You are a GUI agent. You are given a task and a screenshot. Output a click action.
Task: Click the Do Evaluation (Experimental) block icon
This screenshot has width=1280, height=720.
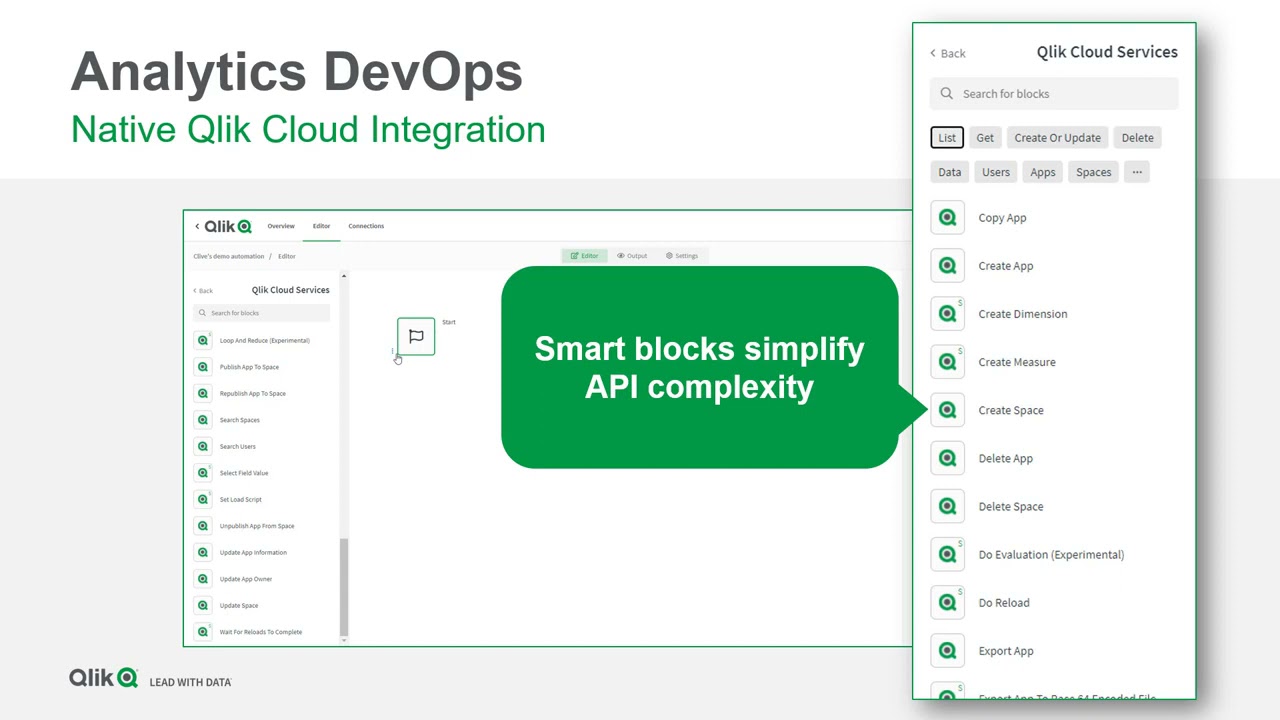[947, 554]
